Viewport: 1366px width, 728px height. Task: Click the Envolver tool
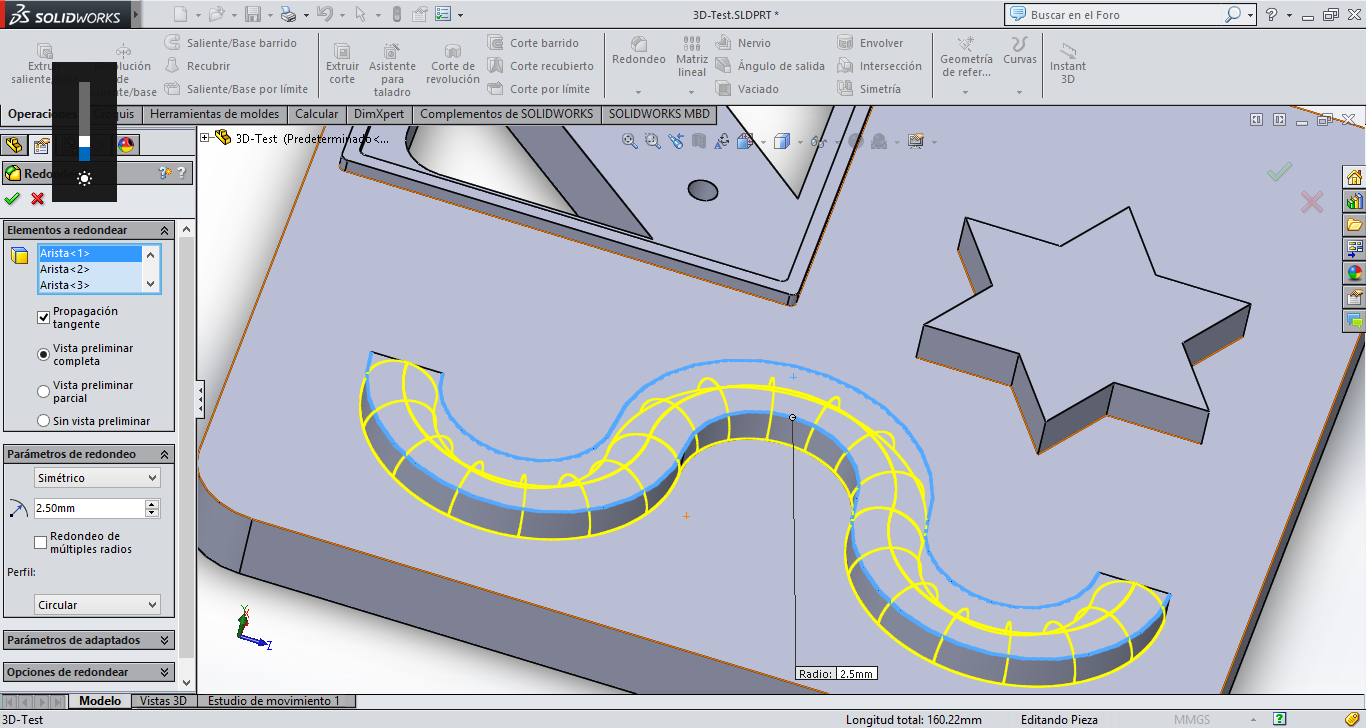(x=870, y=43)
